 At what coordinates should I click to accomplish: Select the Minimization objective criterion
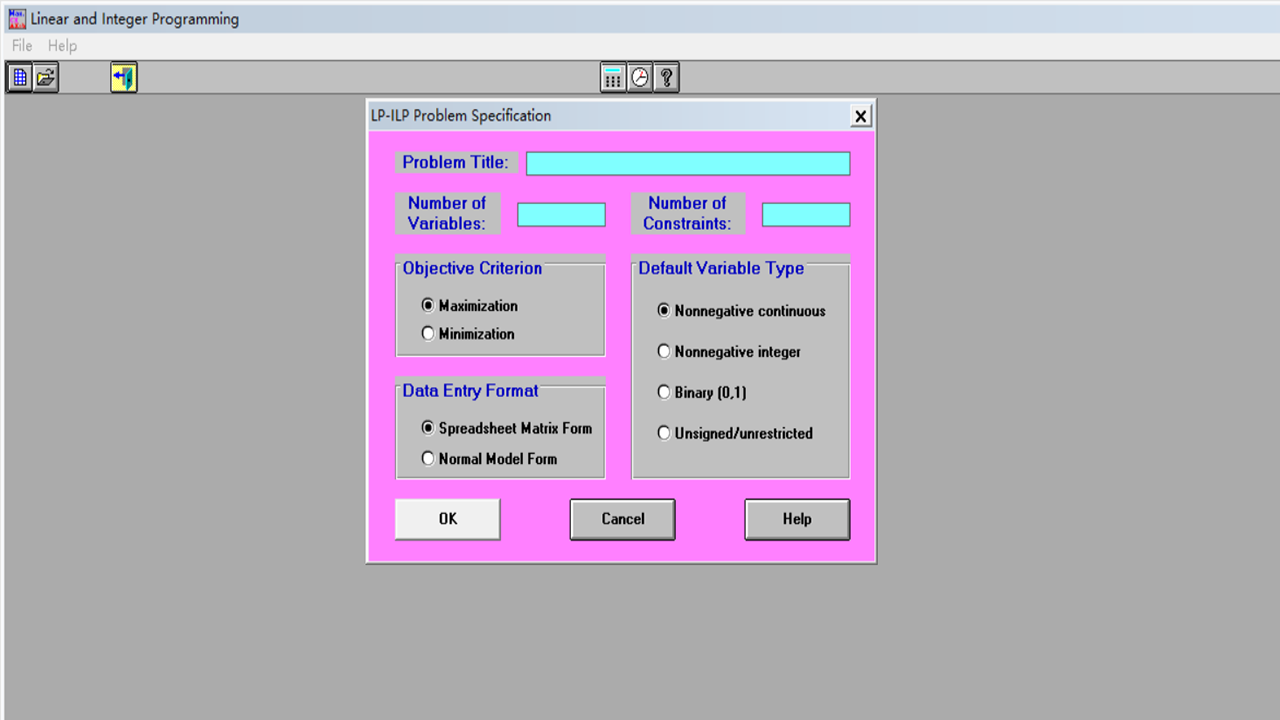tap(429, 334)
